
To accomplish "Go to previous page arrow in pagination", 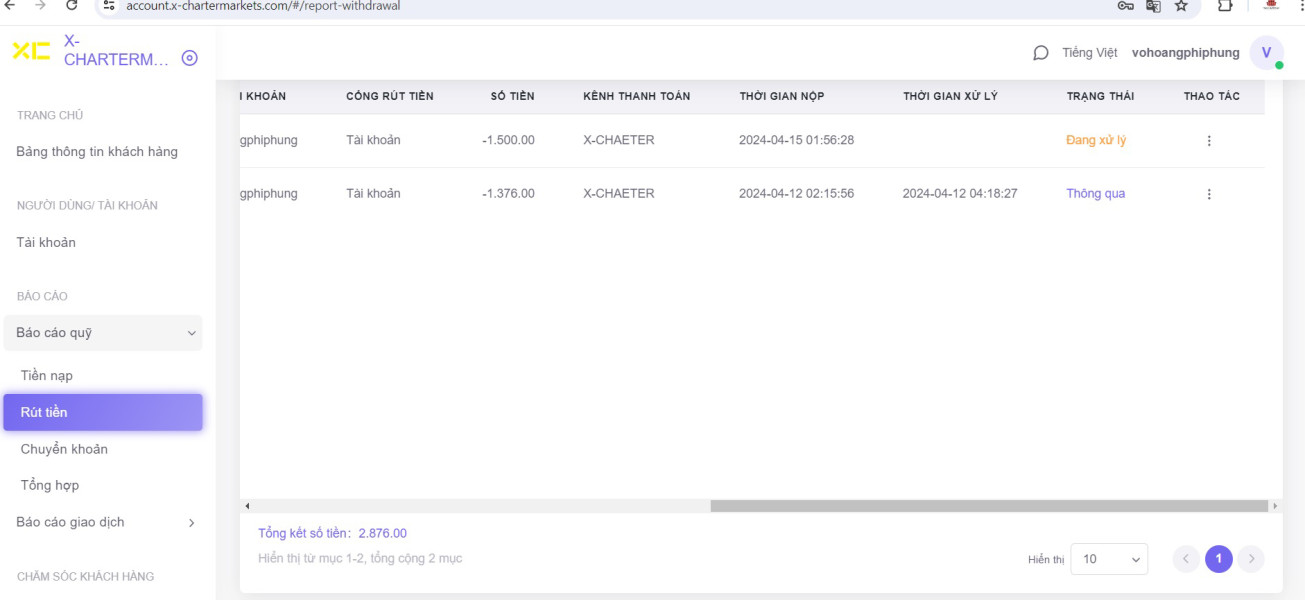I will point(1186,559).
